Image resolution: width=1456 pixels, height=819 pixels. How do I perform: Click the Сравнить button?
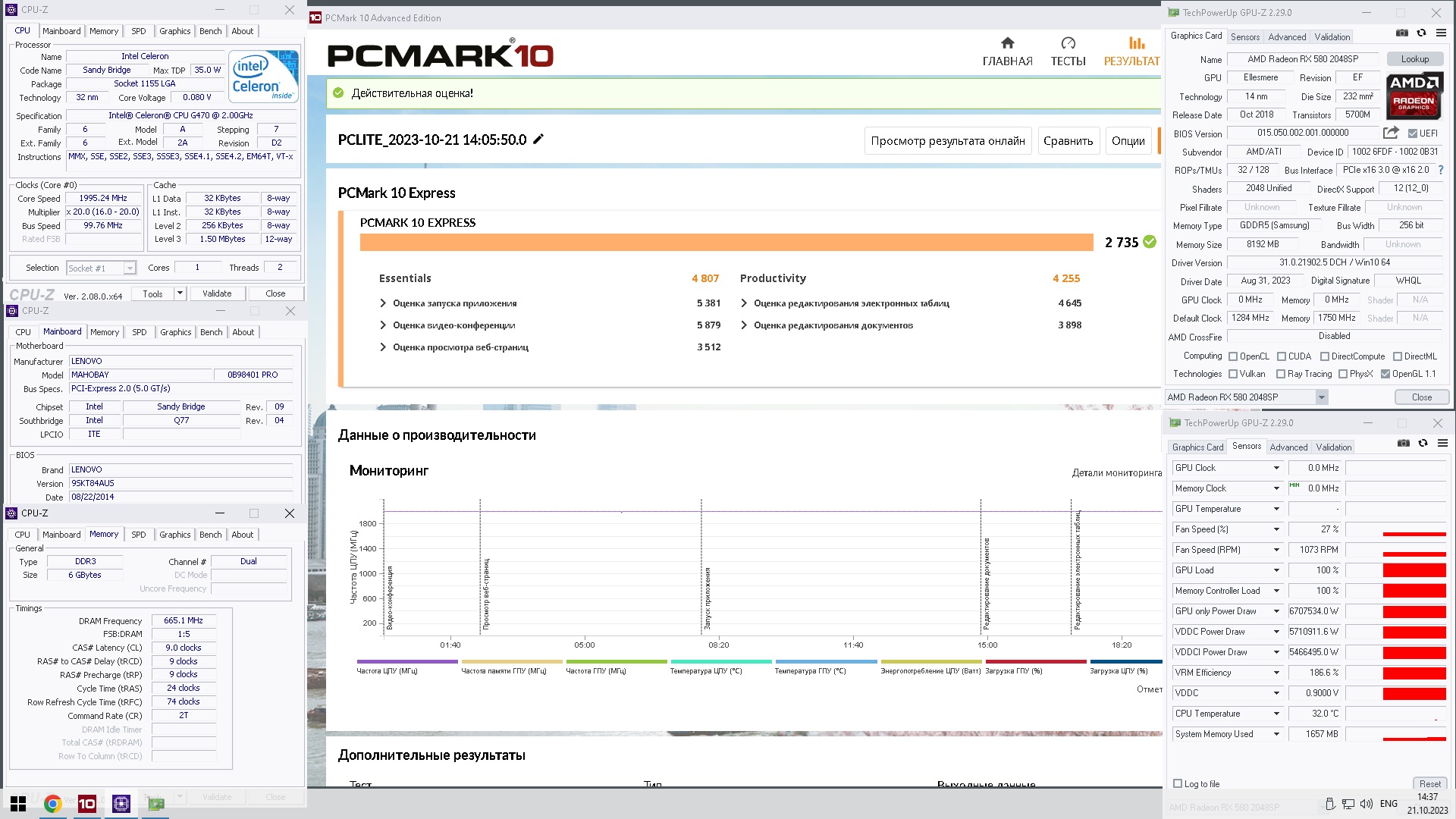pyautogui.click(x=1068, y=140)
